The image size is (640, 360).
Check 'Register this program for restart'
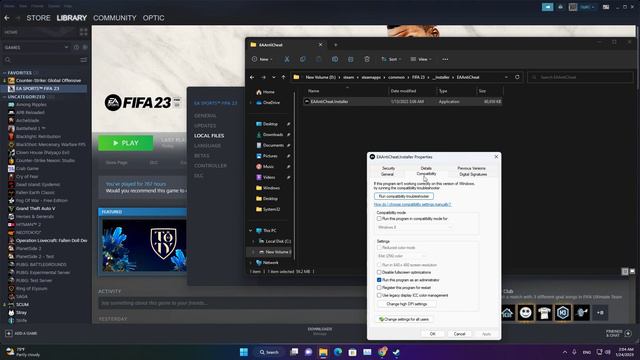tap(379, 288)
